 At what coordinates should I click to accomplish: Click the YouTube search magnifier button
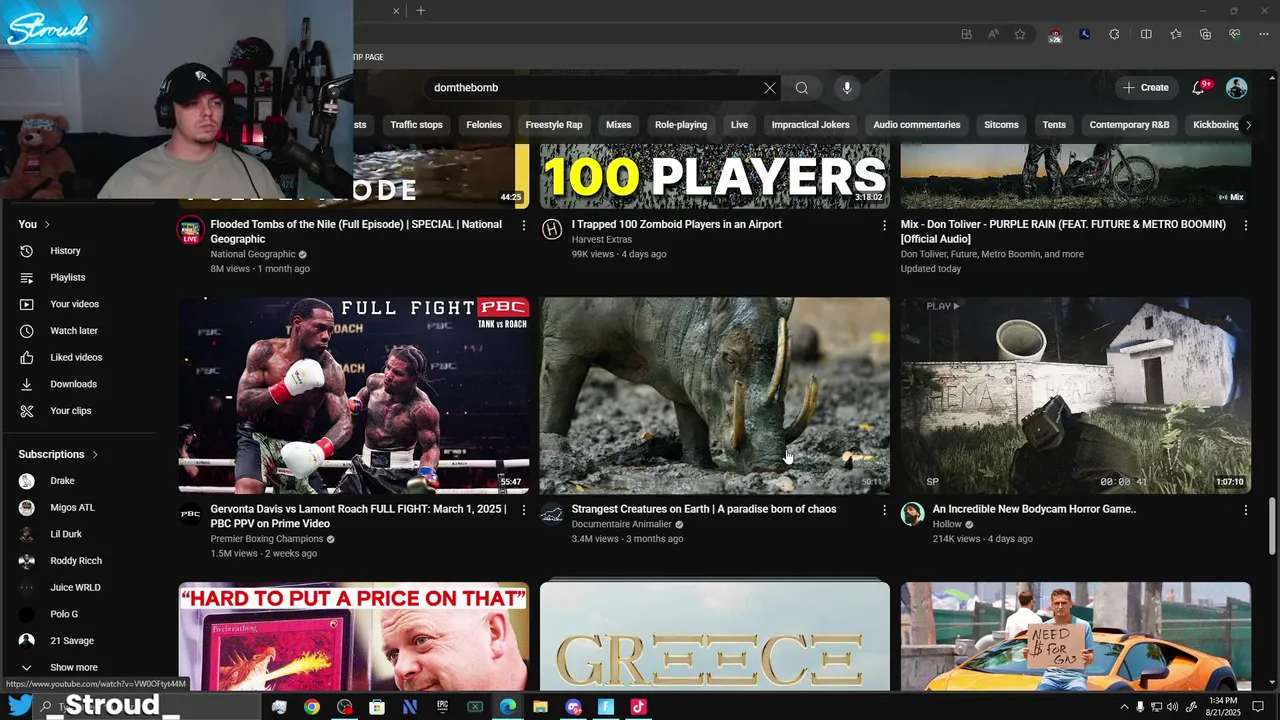[x=802, y=88]
